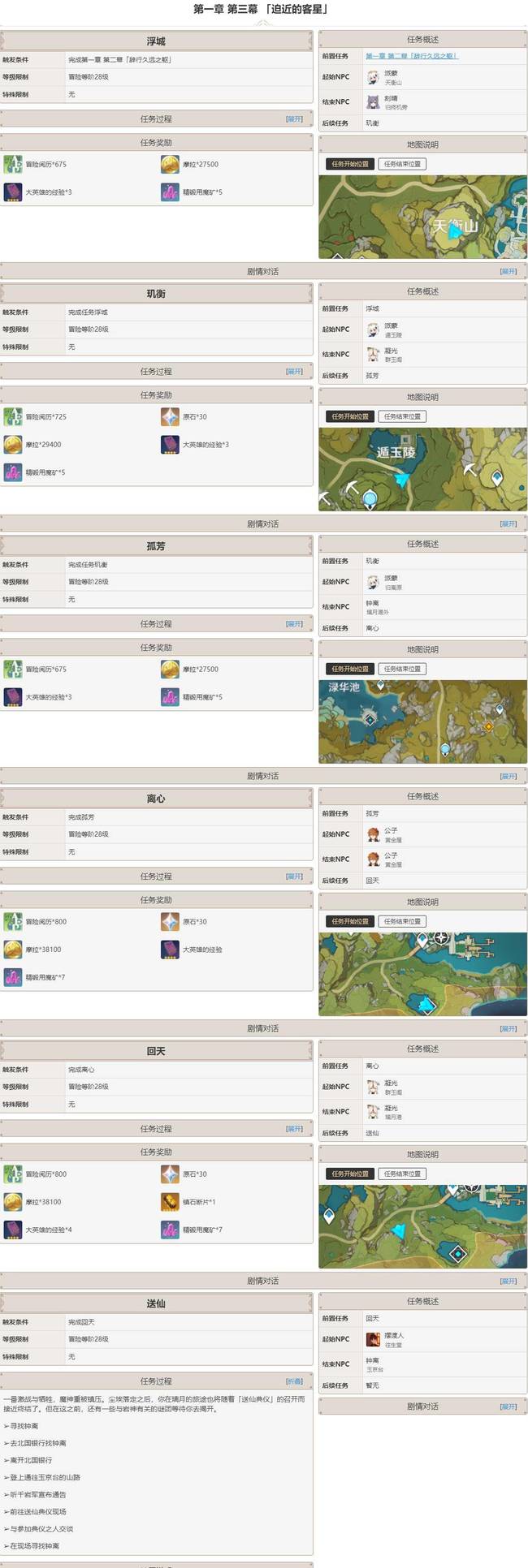Image resolution: width=528 pixels, height=1568 pixels.
Task: Click the 镇石断片 reward icon in 回天
Action: [170, 1202]
